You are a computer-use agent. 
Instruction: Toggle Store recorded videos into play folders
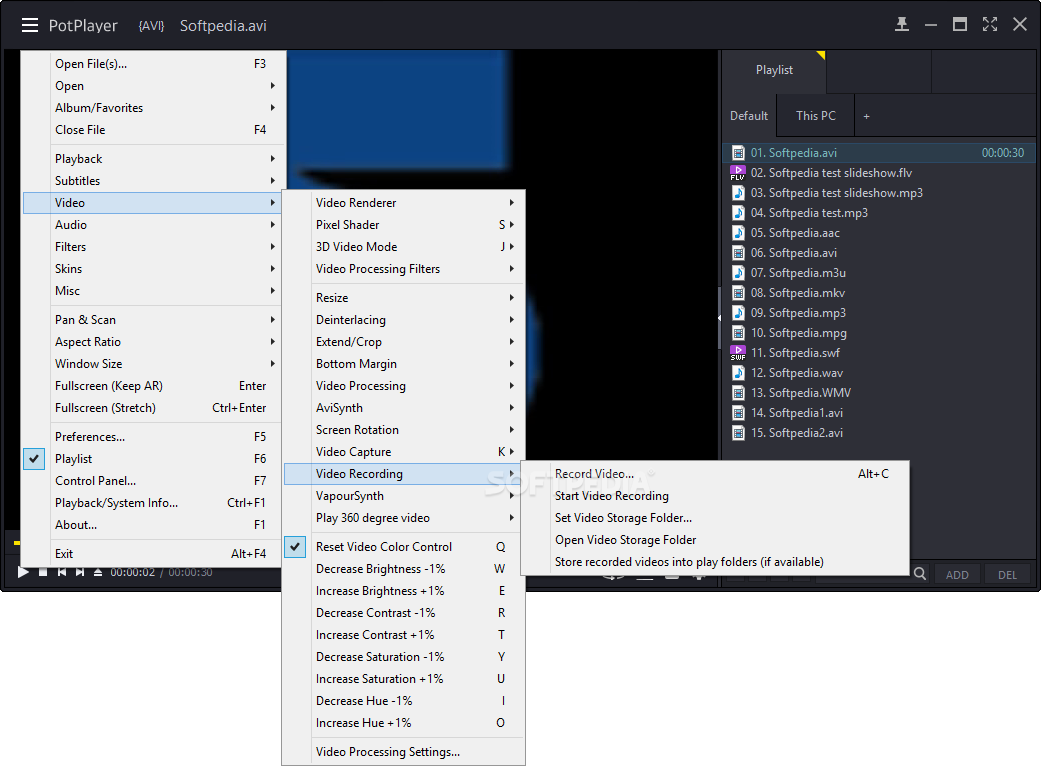click(715, 562)
